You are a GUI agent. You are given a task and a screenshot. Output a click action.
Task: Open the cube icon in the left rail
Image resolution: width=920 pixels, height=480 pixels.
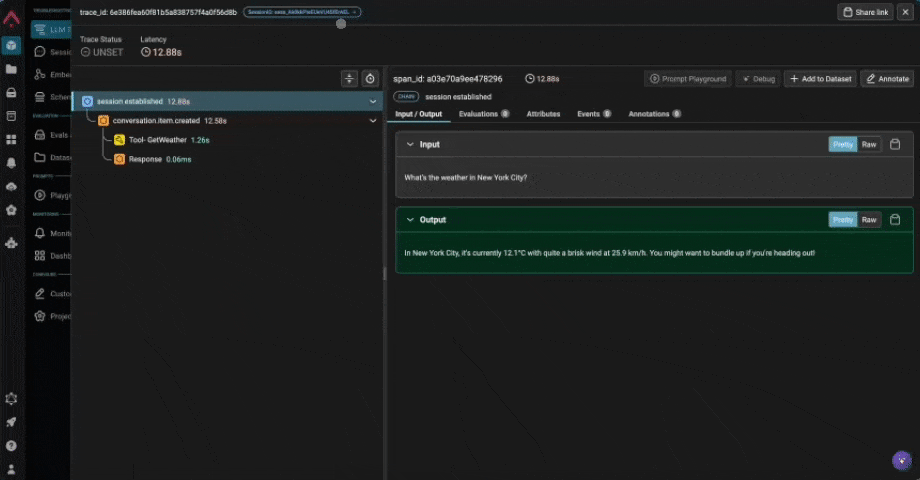point(11,45)
